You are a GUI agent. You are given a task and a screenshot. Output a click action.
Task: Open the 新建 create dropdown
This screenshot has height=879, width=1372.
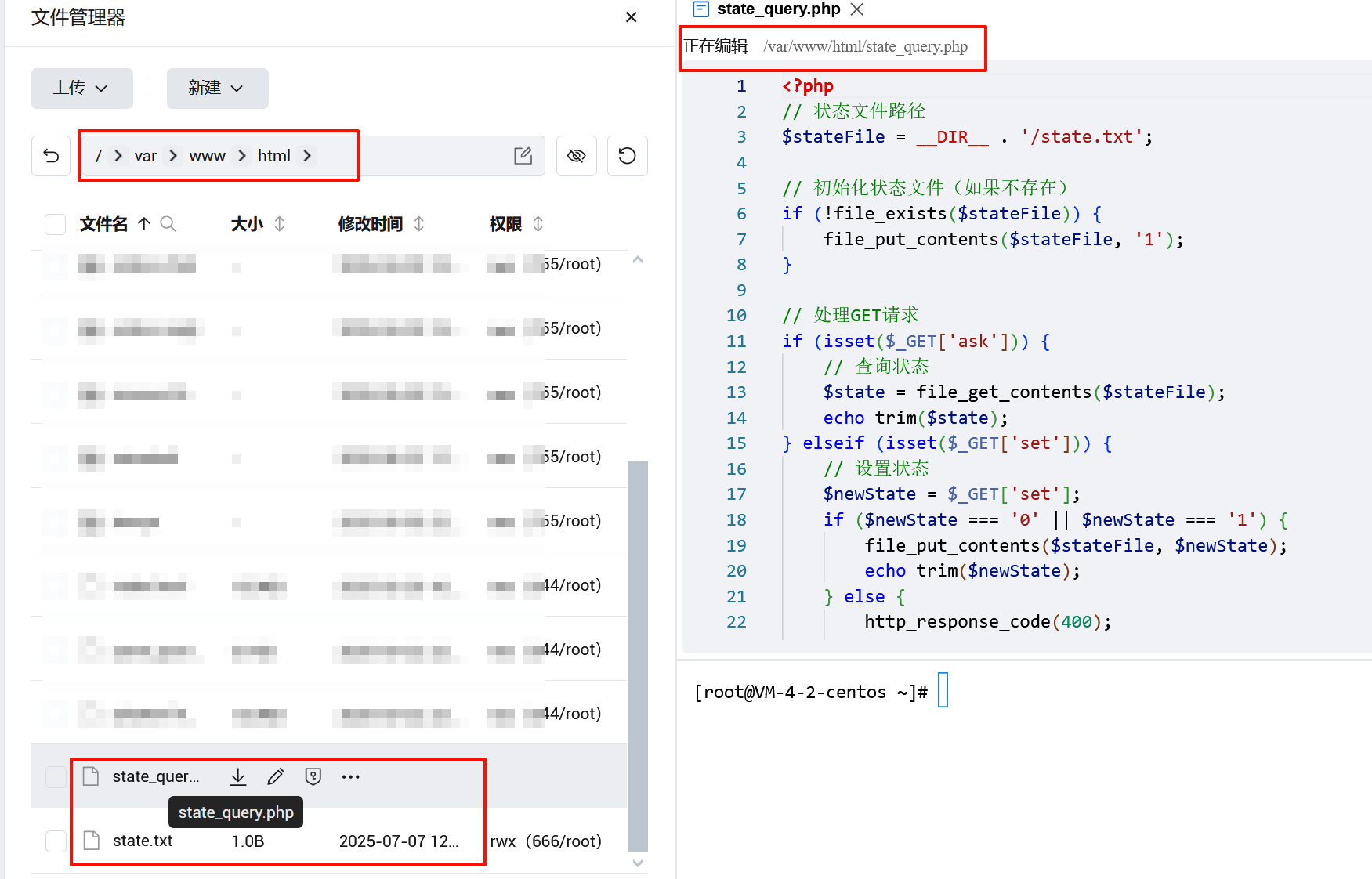tap(217, 88)
